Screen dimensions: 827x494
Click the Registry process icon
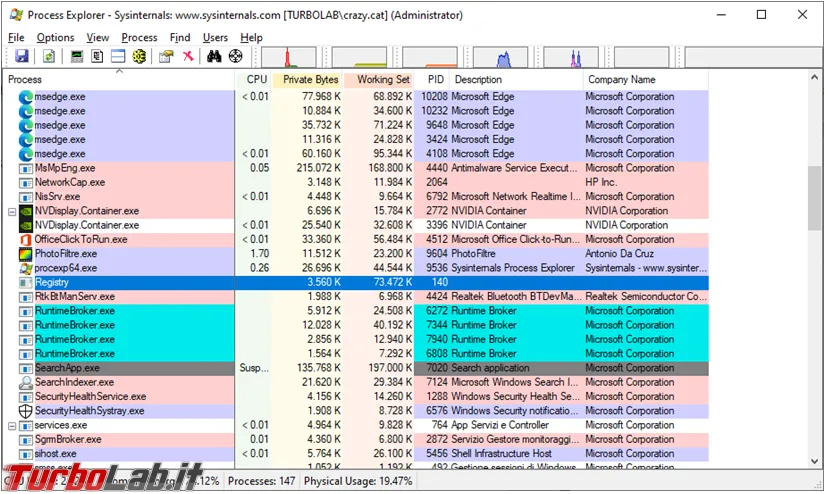(x=25, y=283)
